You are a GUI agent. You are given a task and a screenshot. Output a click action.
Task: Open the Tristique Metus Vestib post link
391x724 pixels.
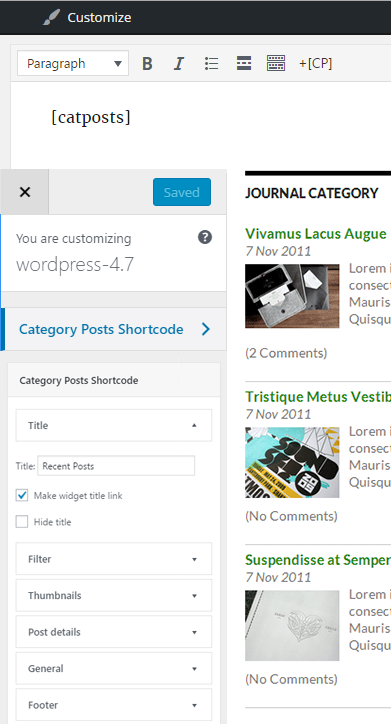pyautogui.click(x=318, y=397)
